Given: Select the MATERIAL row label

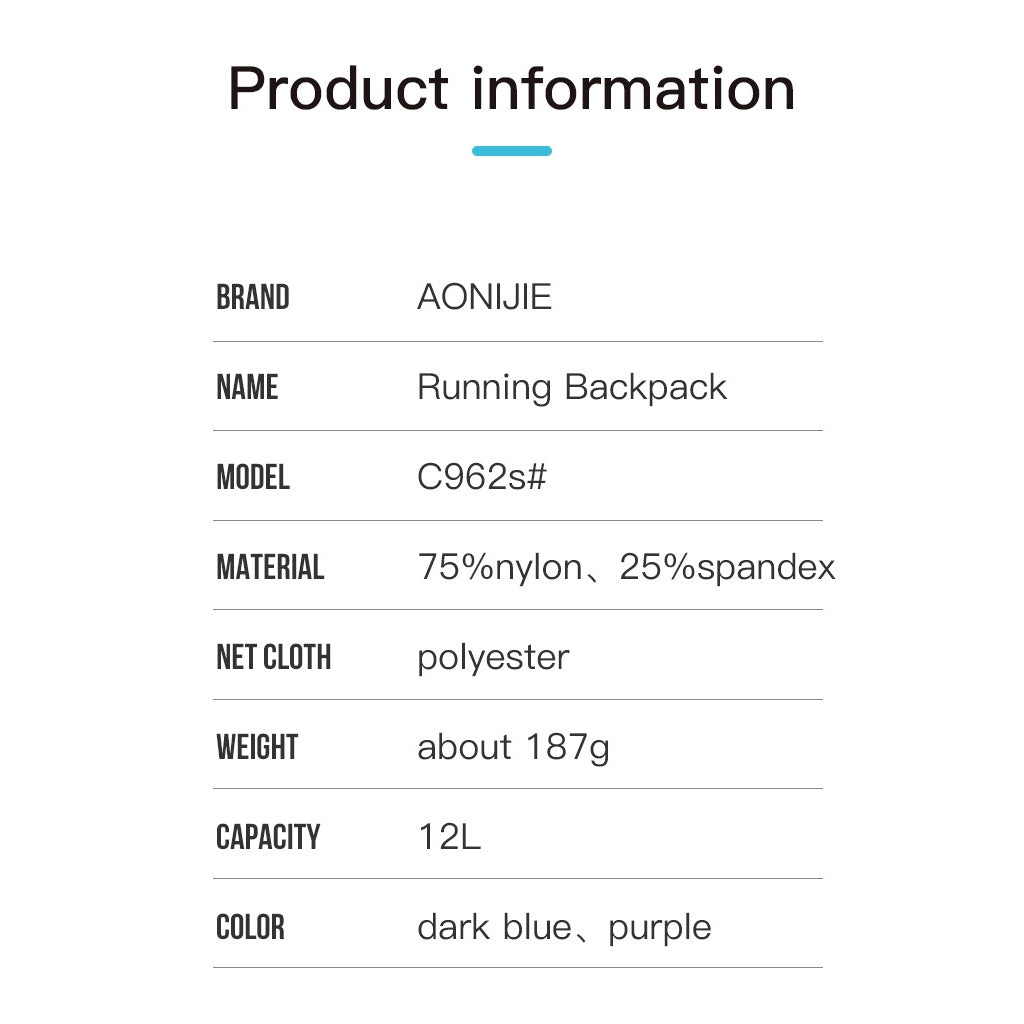Looking at the screenshot, I should click(270, 567).
